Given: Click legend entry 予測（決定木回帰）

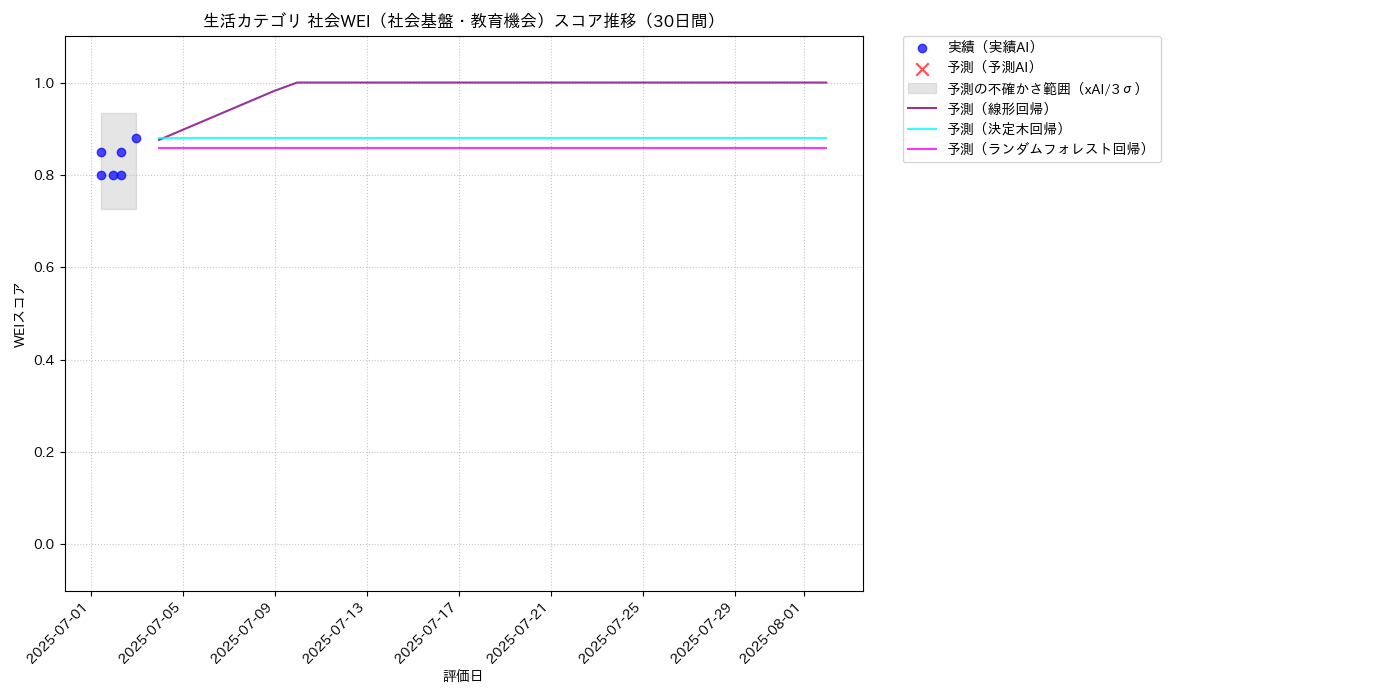Looking at the screenshot, I should [1006, 129].
